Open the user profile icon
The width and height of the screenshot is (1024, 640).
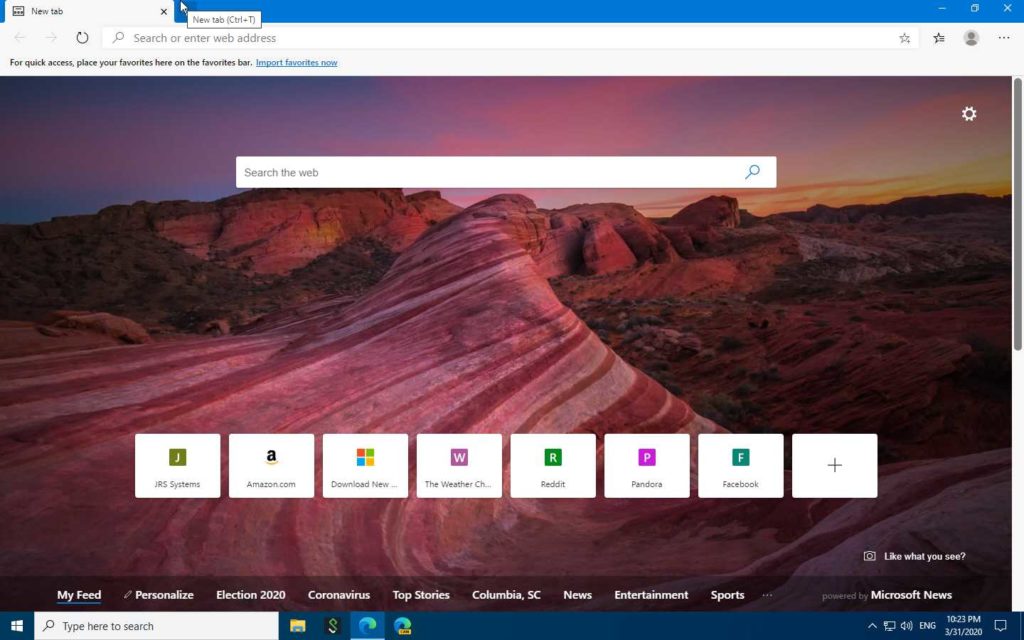pyautogui.click(x=971, y=38)
